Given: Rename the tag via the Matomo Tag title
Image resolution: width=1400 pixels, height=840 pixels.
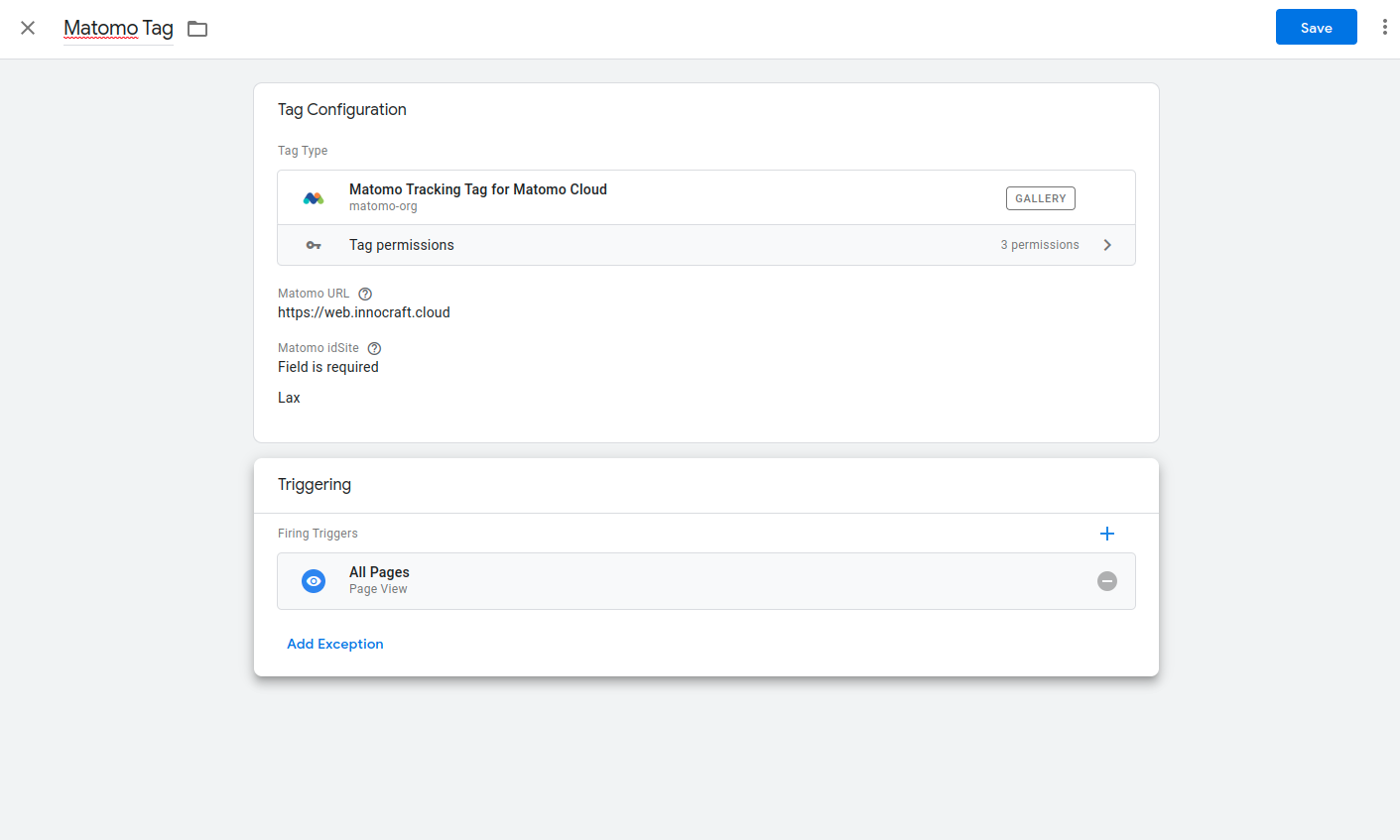Looking at the screenshot, I should [118, 28].
